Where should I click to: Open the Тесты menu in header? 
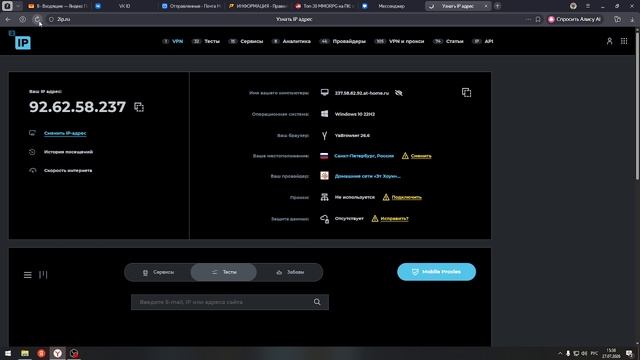[x=206, y=41]
